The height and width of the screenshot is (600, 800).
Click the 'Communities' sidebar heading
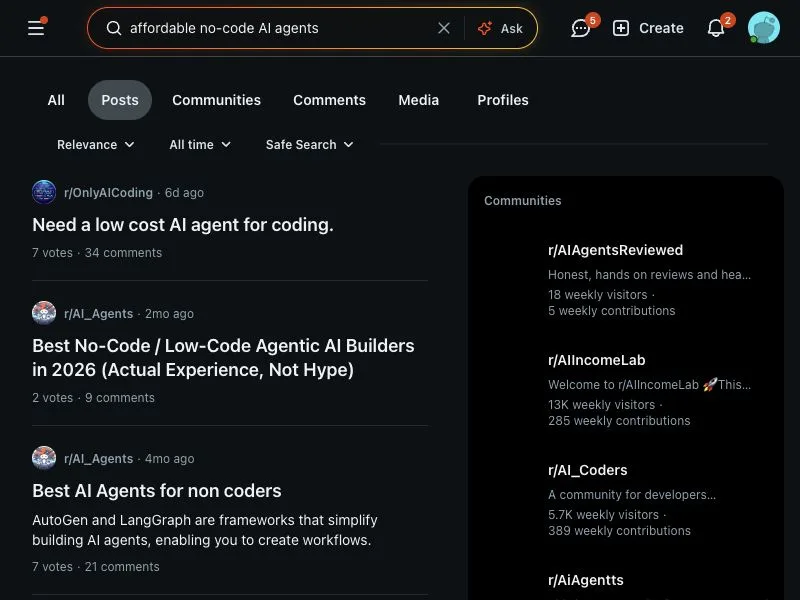522,201
